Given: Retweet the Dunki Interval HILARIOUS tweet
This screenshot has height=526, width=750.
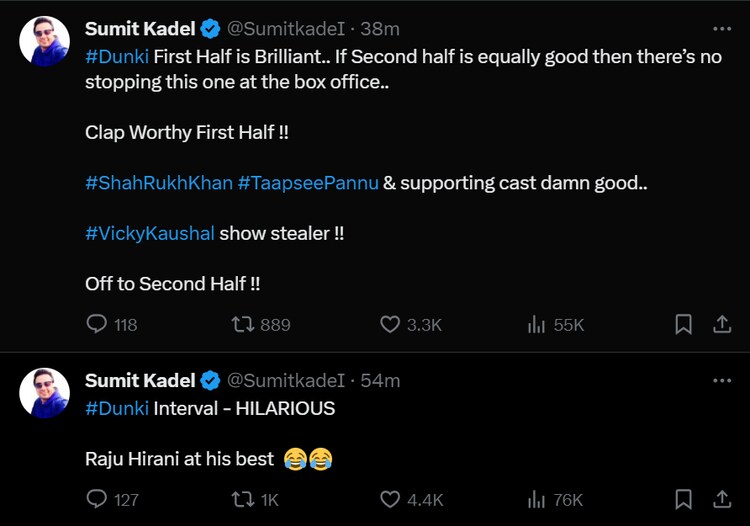Looking at the screenshot, I should coord(242,498).
